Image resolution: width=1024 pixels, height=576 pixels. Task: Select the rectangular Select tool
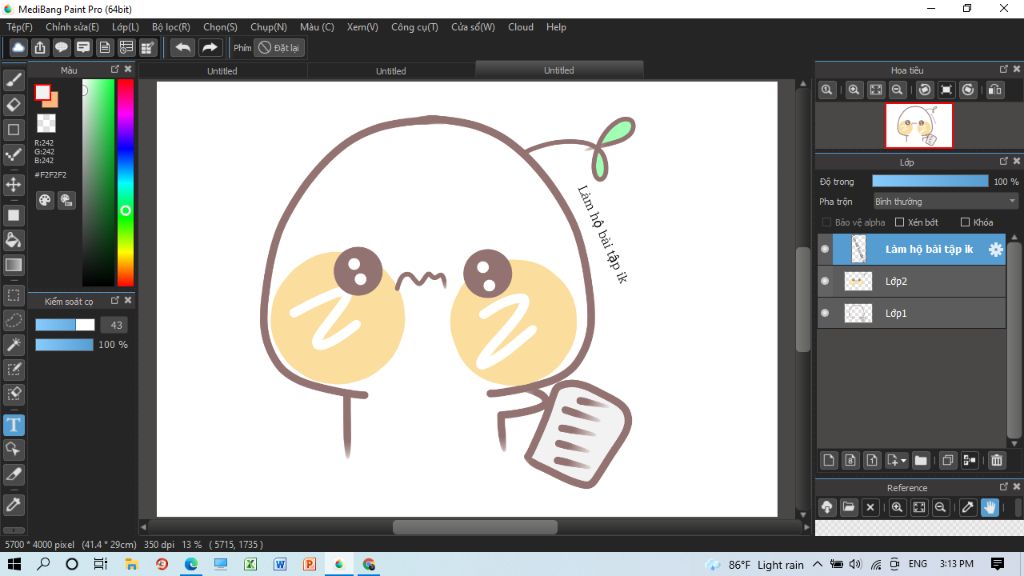(14, 295)
